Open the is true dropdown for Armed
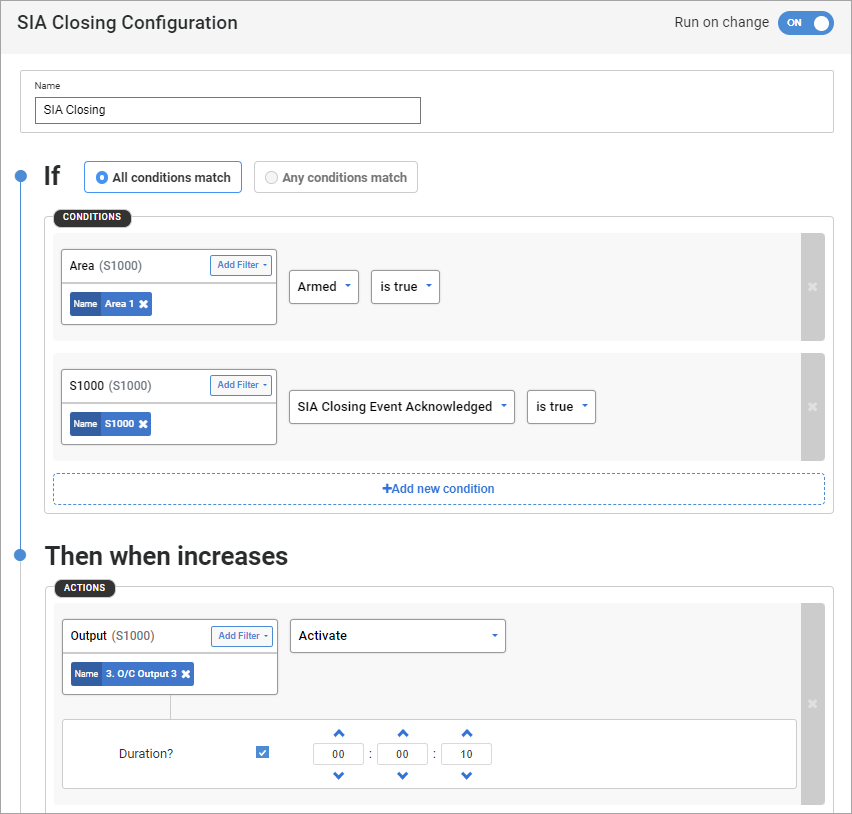Image resolution: width=852 pixels, height=814 pixels. tap(405, 287)
